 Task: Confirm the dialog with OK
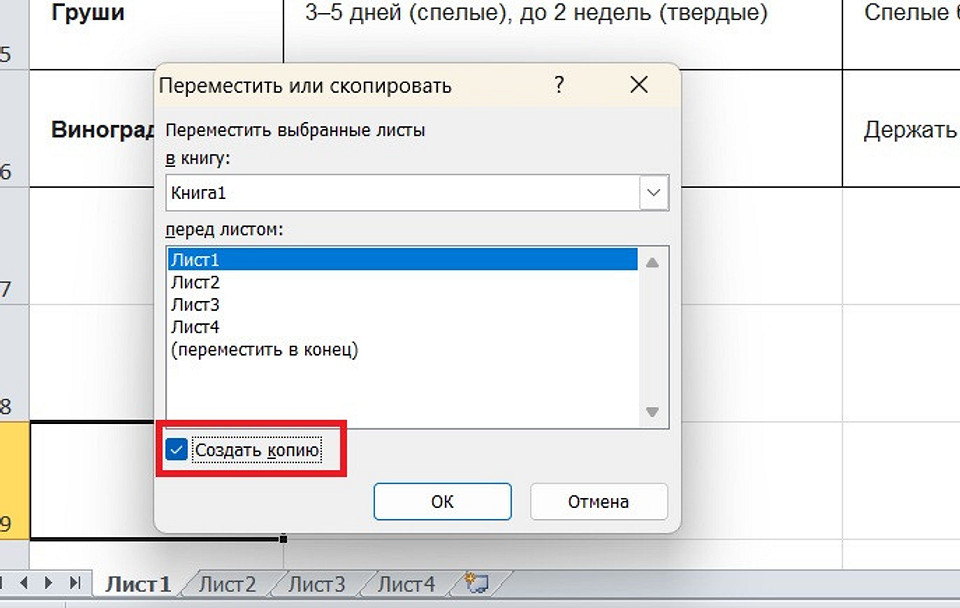click(442, 501)
